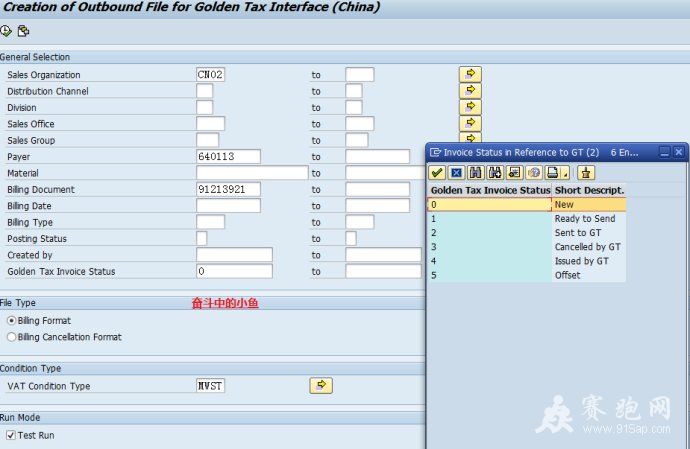Viewport: 690px width, 449px height.
Task: Click the Posting Status from field
Action: pos(202,239)
